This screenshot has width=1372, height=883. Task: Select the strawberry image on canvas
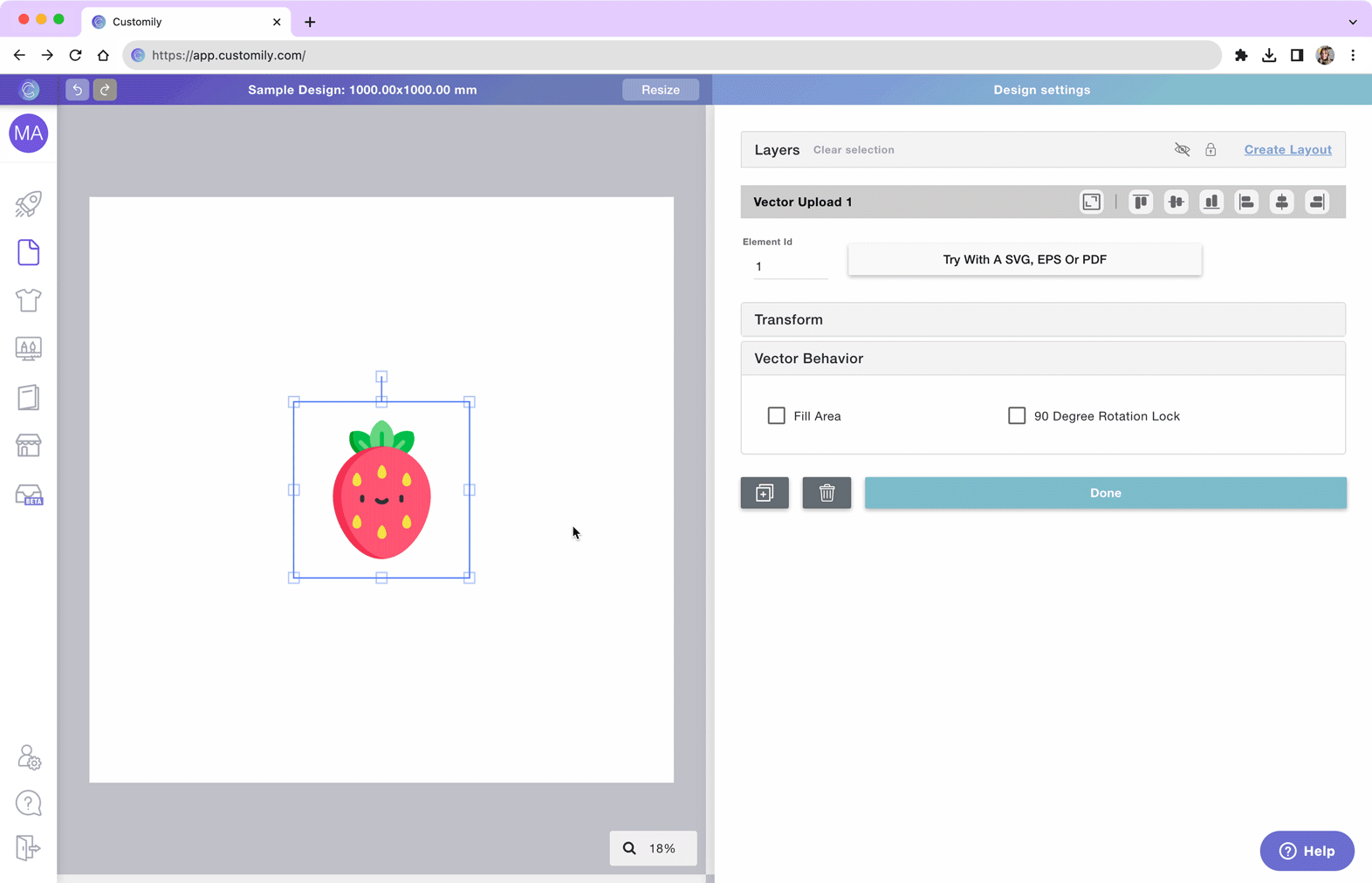381,491
